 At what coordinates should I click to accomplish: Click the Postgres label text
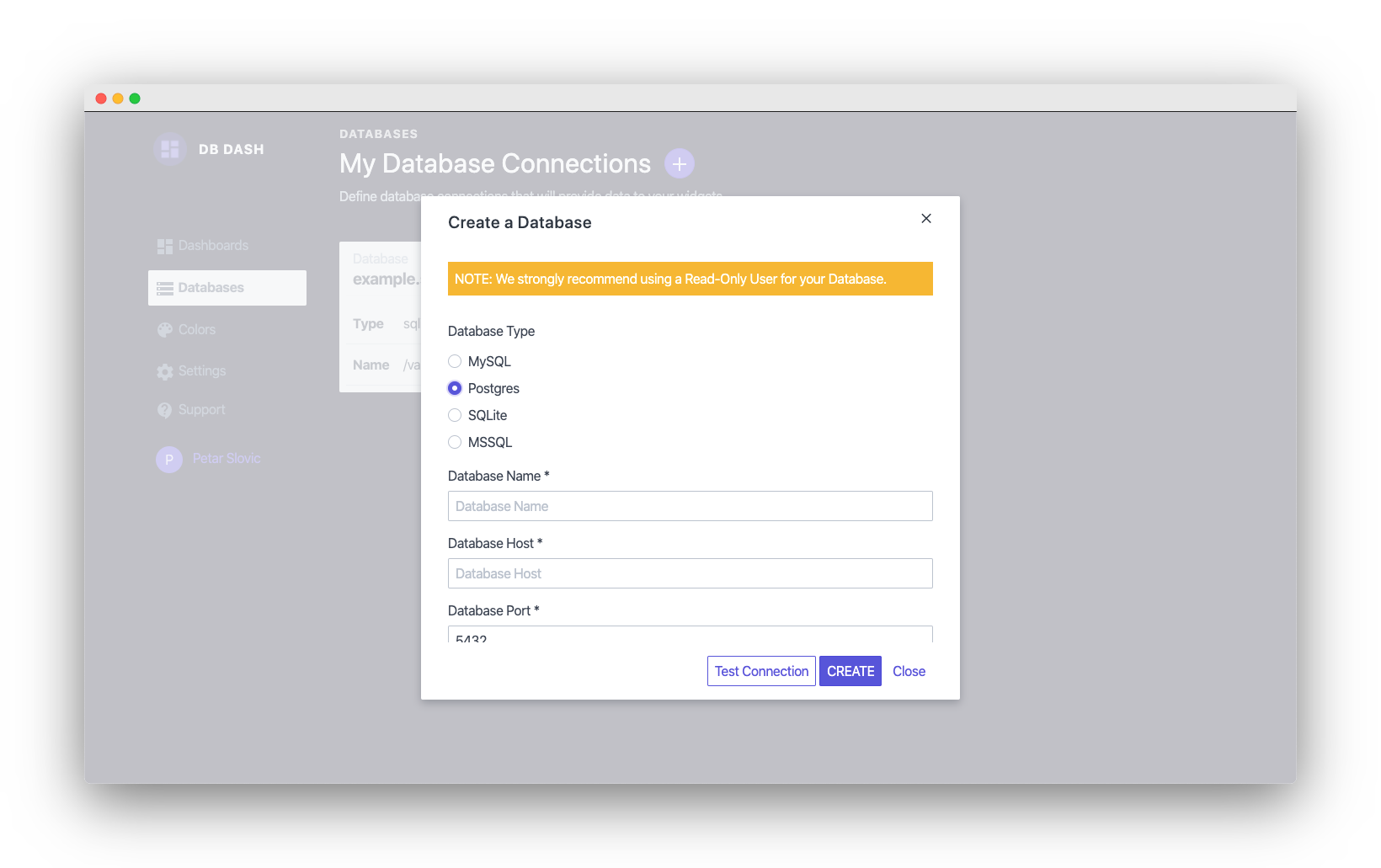[493, 388]
